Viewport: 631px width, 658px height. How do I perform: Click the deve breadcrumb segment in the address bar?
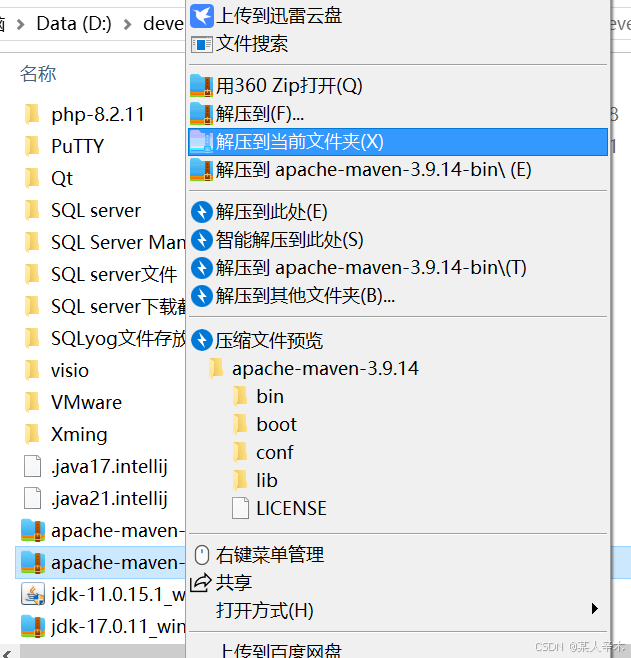click(163, 24)
